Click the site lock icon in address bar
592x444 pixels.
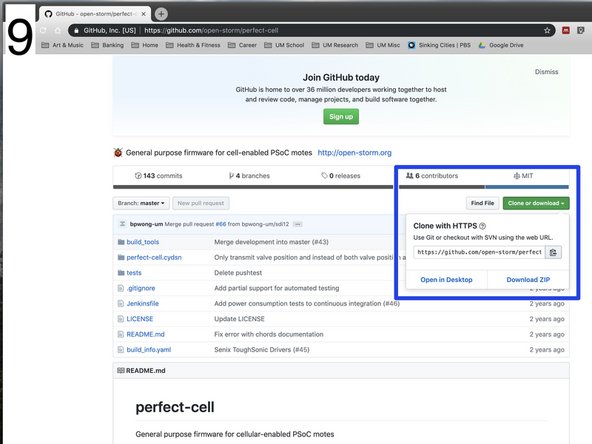(76, 31)
